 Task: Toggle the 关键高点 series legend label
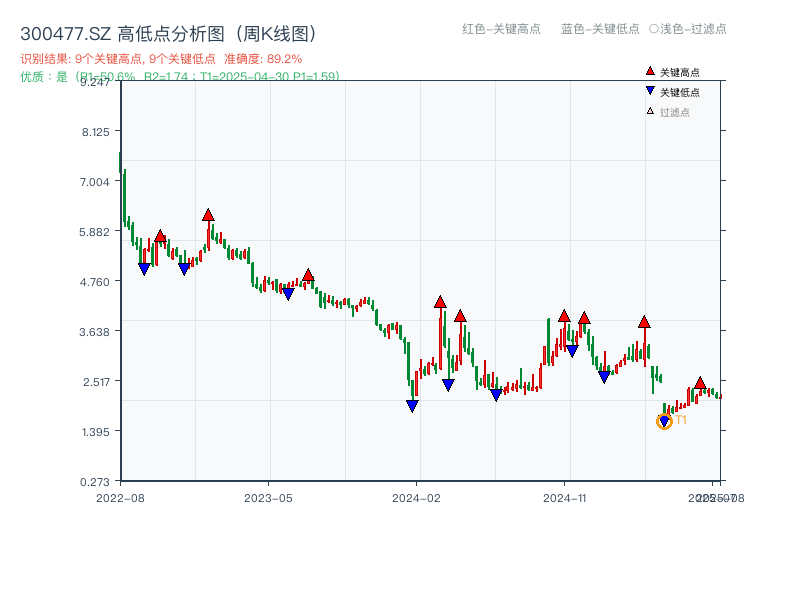pos(680,72)
